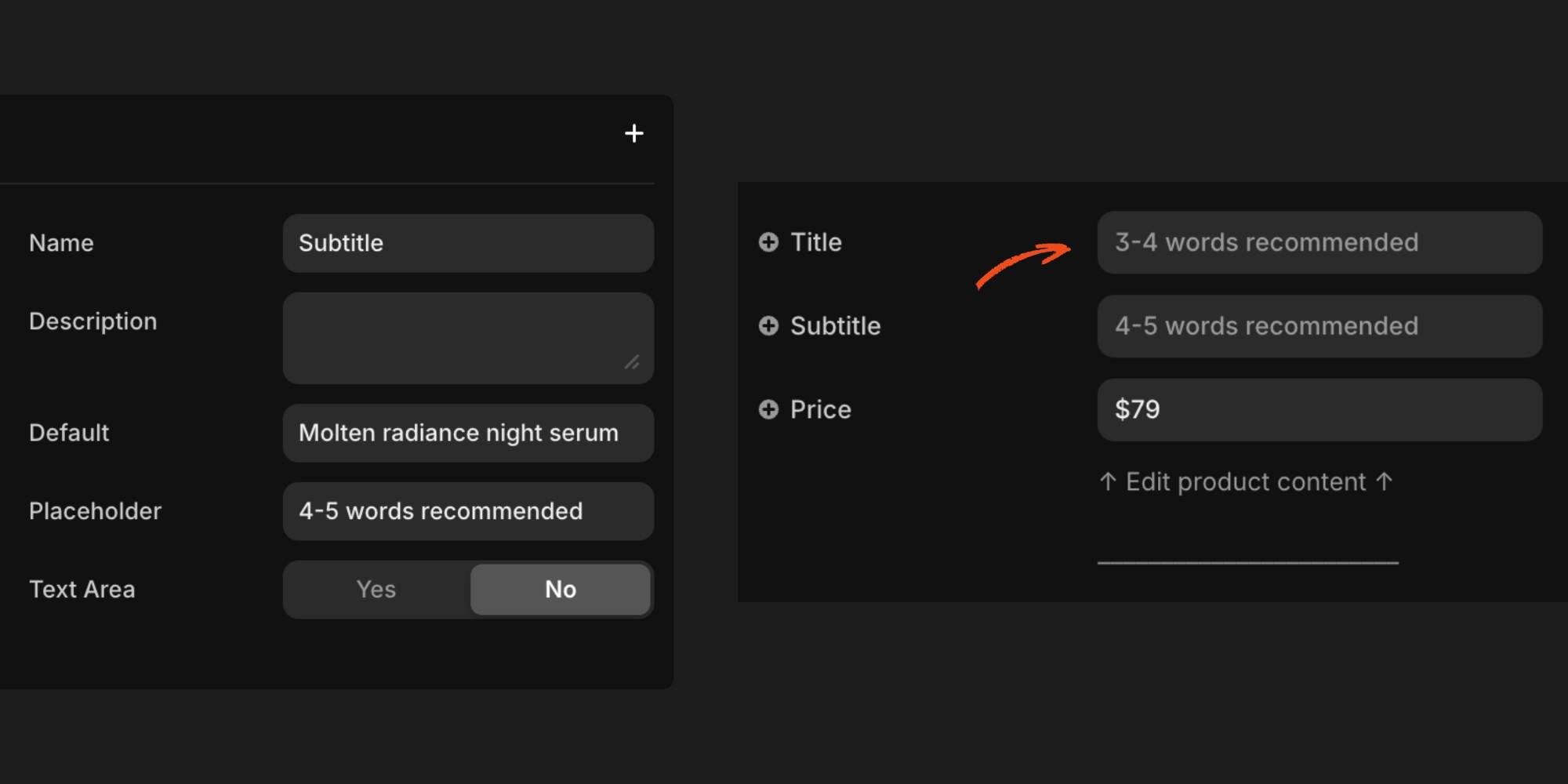The width and height of the screenshot is (1568, 784).
Task: Click inside the empty Description box
Action: [x=468, y=338]
